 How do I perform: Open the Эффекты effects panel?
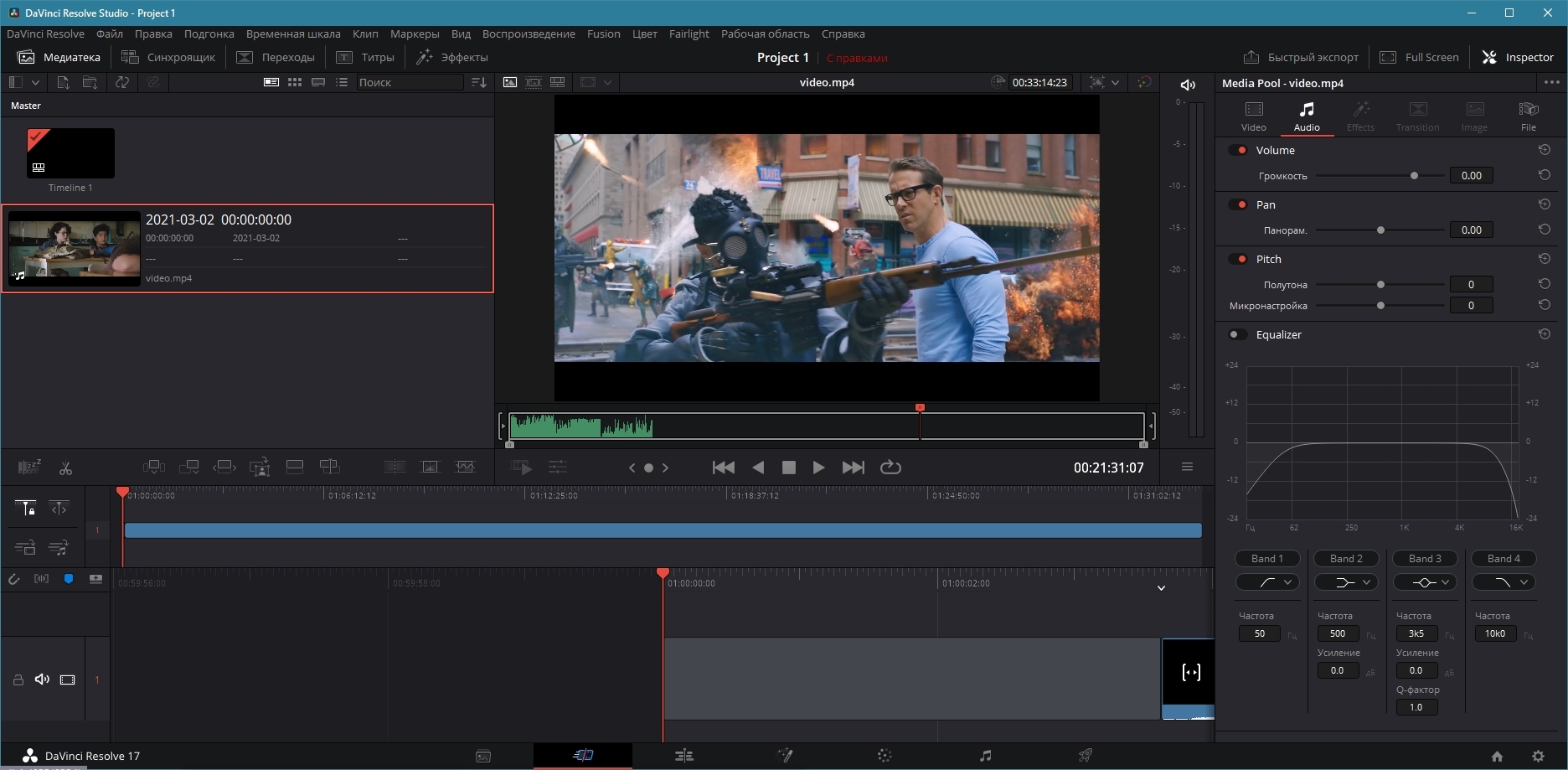coord(452,57)
